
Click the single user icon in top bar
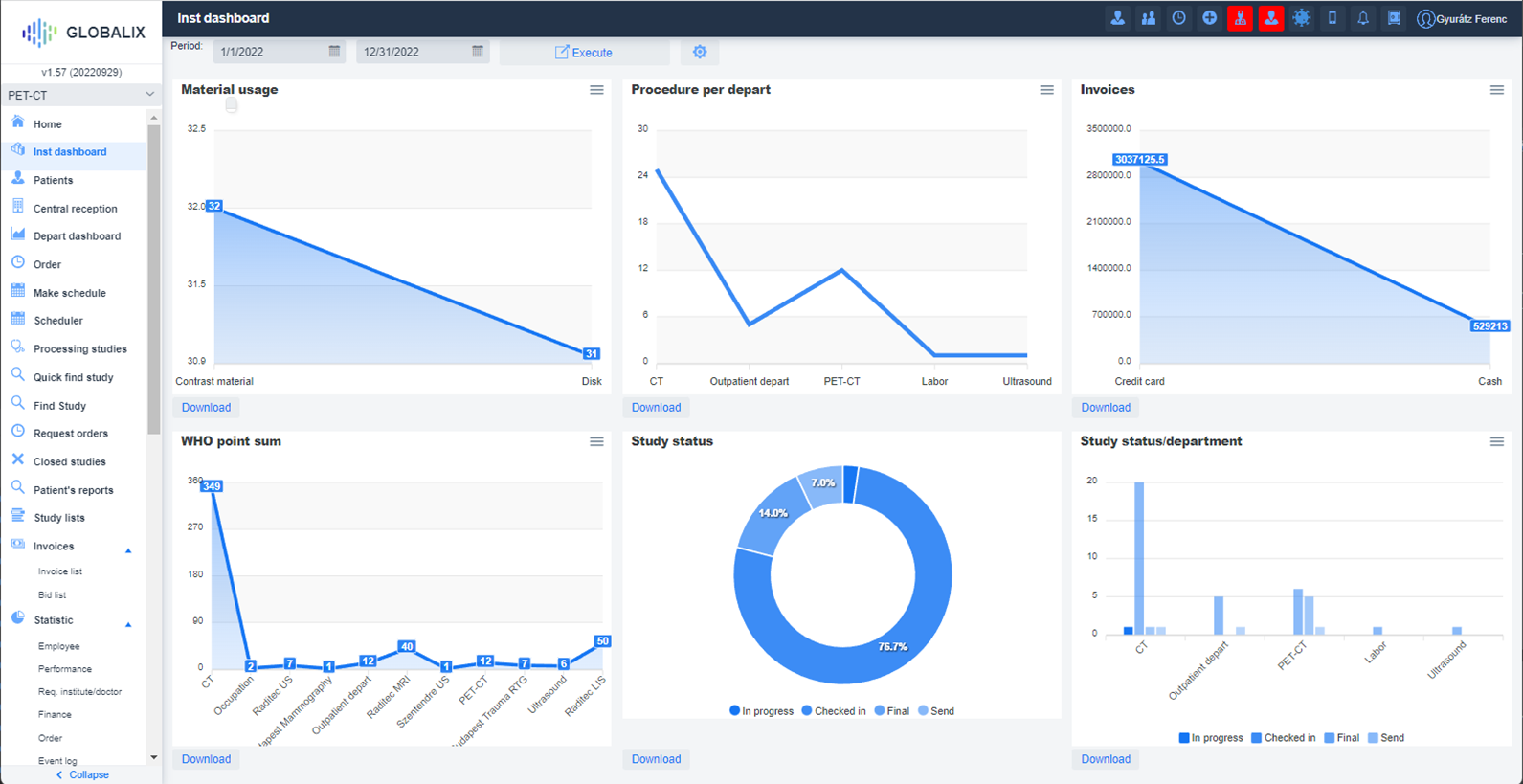point(1117,18)
